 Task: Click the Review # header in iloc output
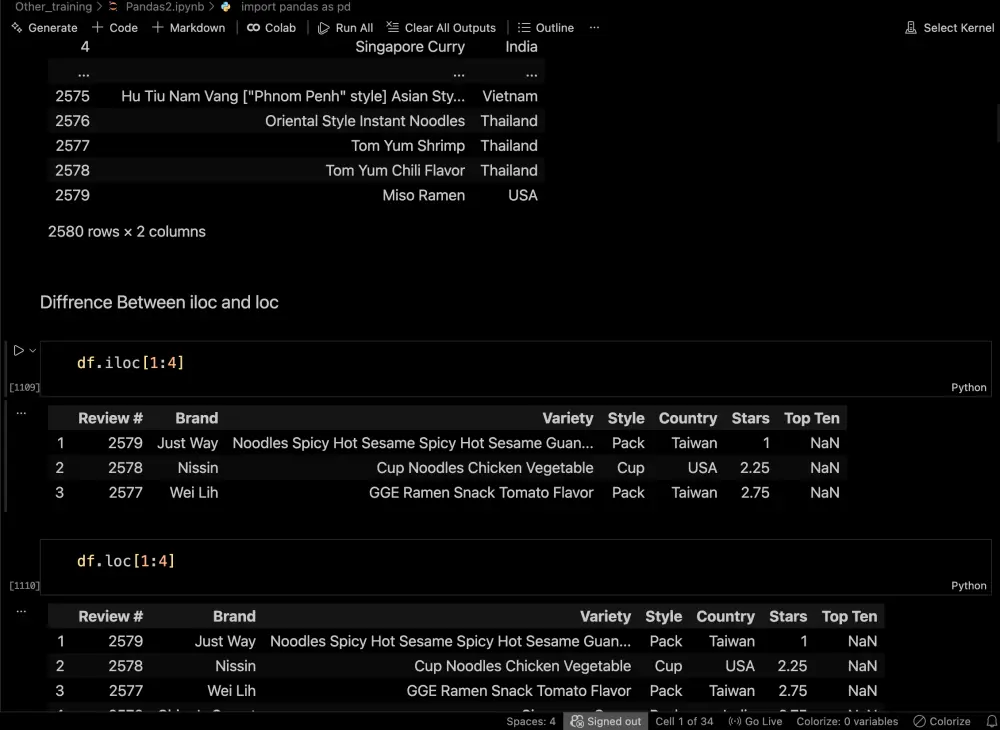point(110,418)
